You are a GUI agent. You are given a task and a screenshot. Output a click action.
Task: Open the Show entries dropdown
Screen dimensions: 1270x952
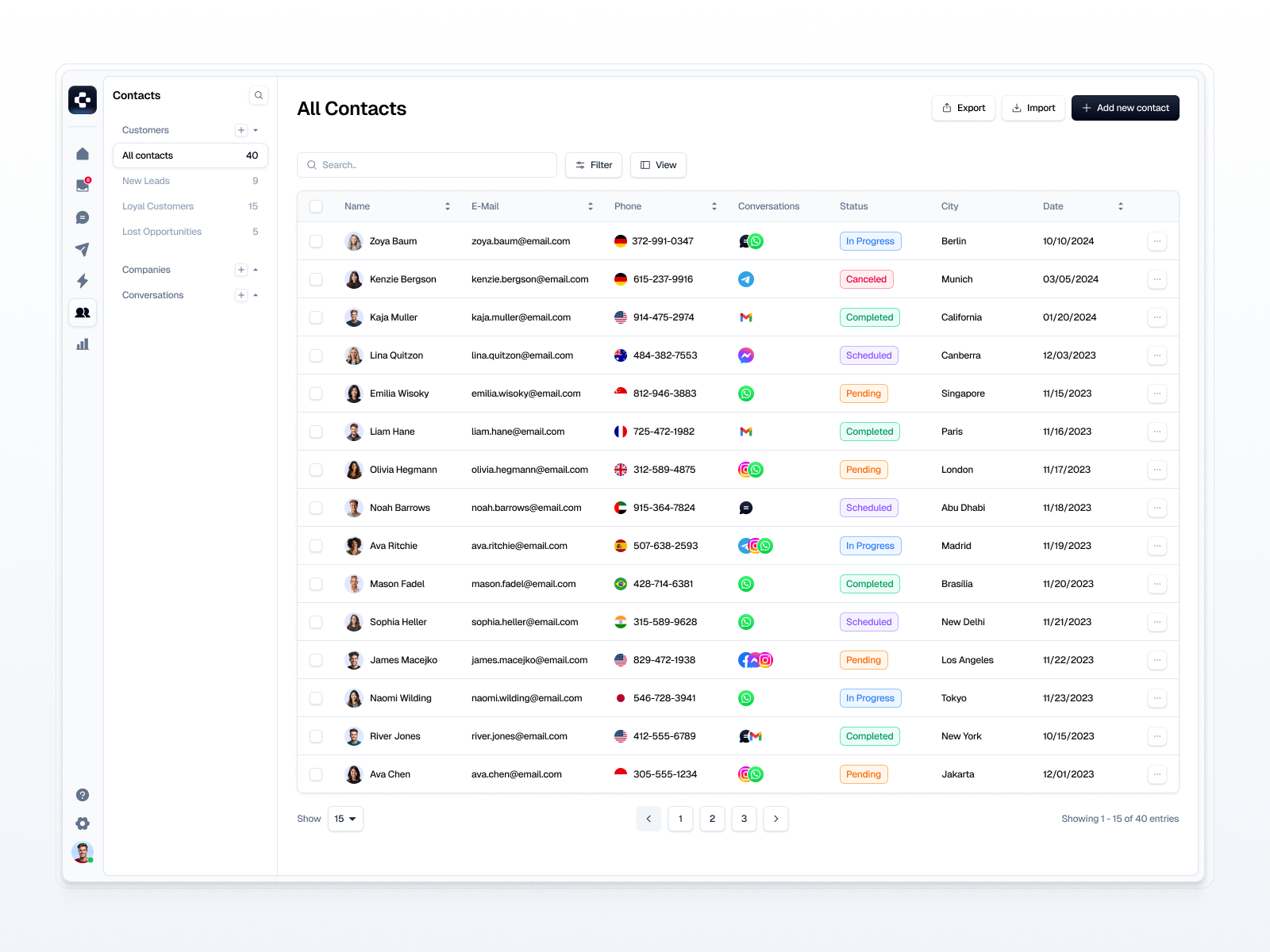[345, 819]
